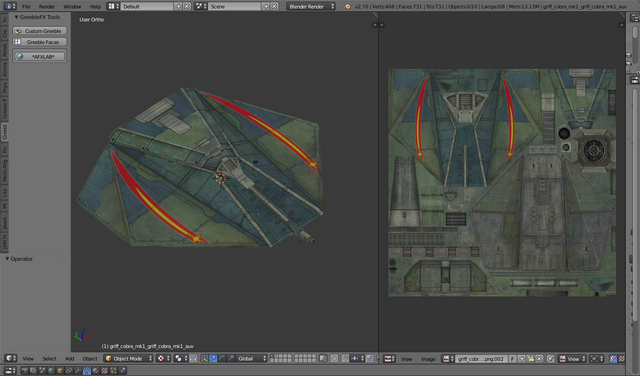Image resolution: width=640 pixels, height=376 pixels.
Task: Toggle pin image in UV editor header
Action: pos(551,359)
